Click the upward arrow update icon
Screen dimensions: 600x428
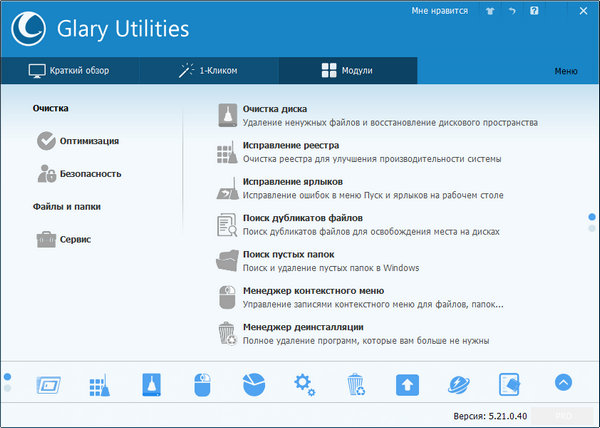(407, 384)
